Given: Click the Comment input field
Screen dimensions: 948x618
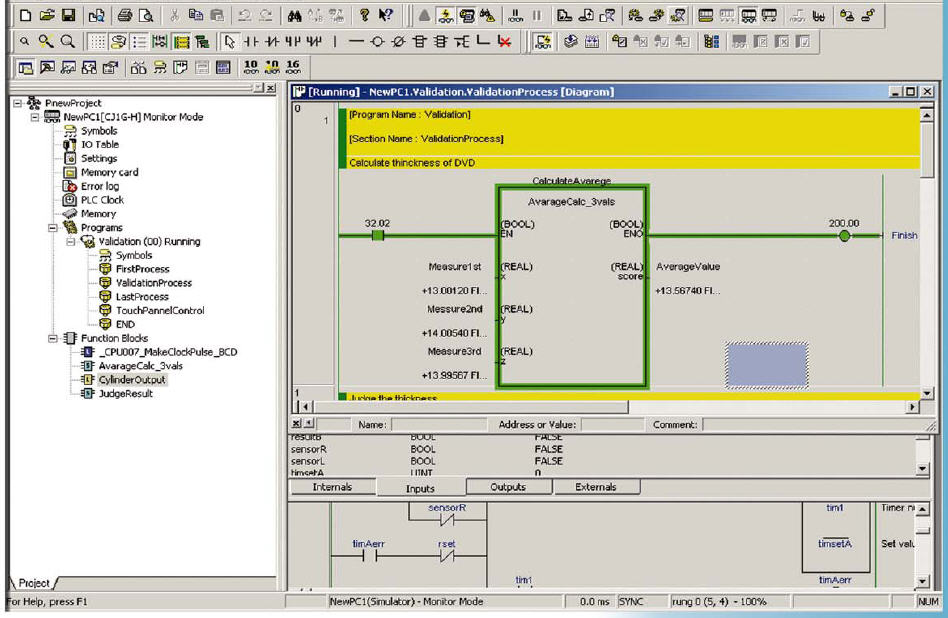Looking at the screenshot, I should click(813, 424).
